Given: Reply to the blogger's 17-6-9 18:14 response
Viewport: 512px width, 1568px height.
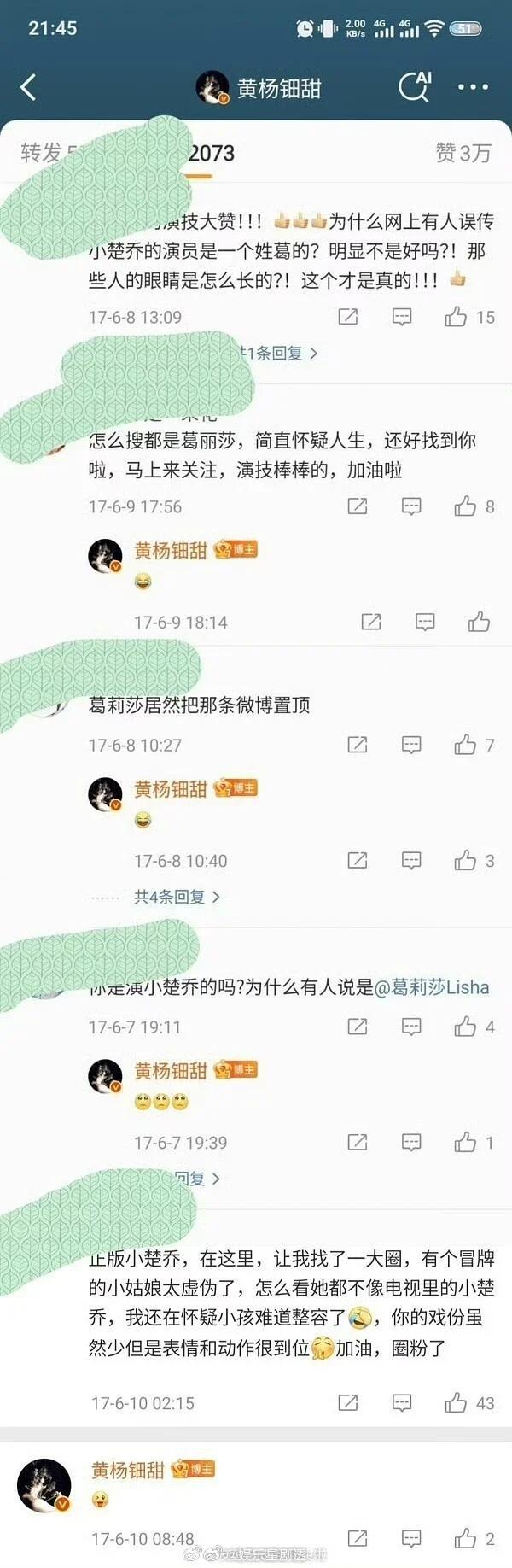Looking at the screenshot, I should tap(425, 622).
